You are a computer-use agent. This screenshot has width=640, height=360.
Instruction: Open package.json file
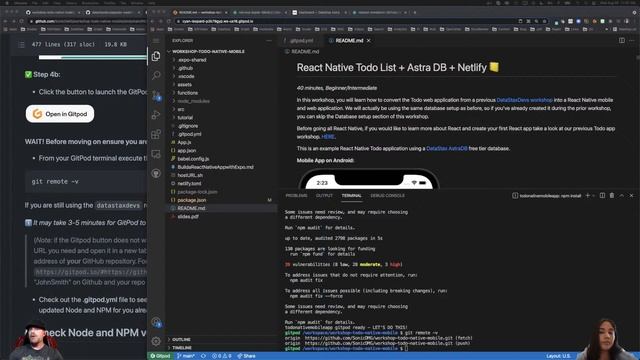point(191,200)
